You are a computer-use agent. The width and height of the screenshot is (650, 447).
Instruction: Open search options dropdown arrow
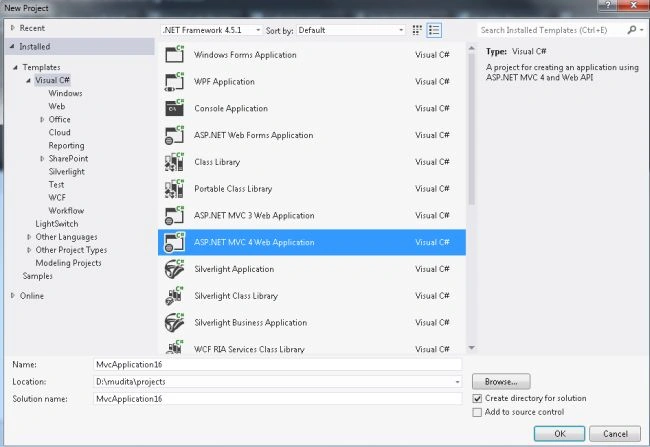tap(642, 30)
